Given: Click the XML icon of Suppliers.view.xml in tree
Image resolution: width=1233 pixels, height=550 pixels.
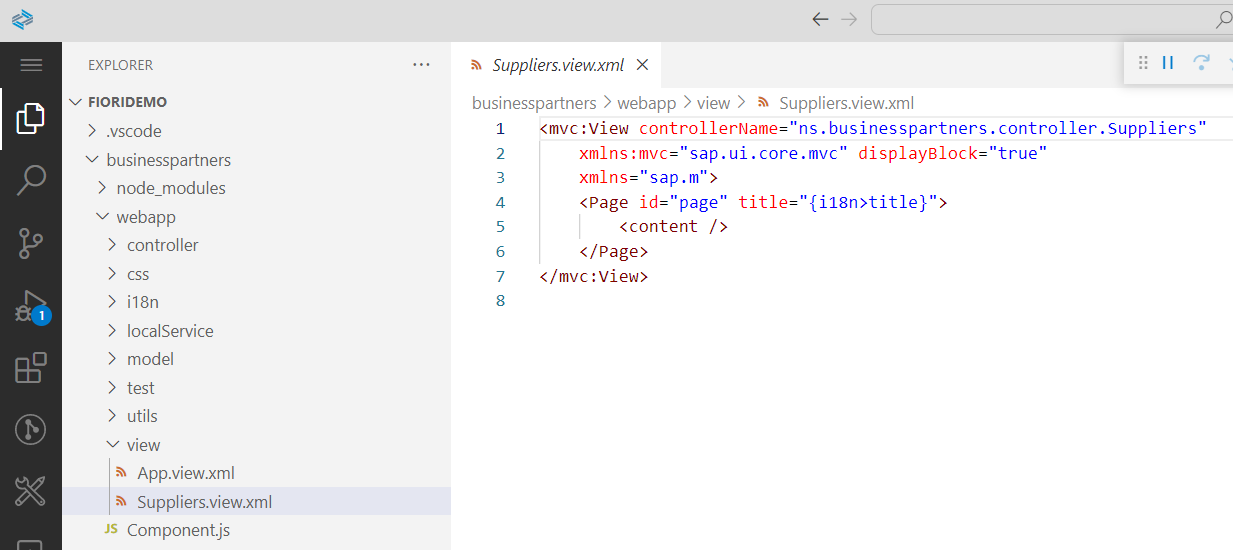Looking at the screenshot, I should [122, 502].
